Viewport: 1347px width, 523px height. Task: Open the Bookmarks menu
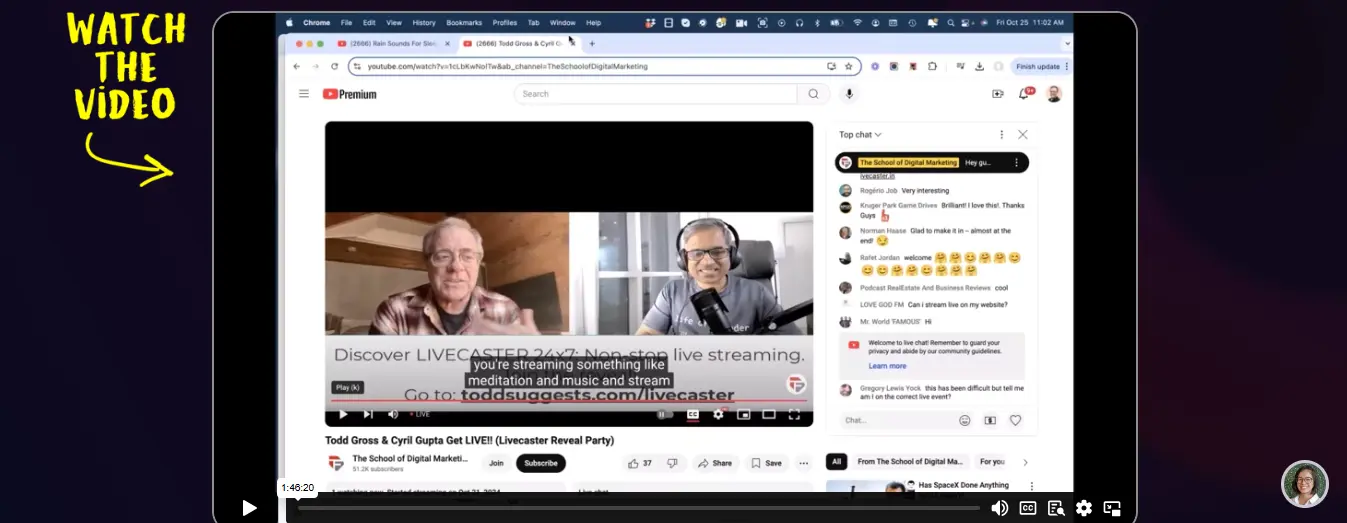click(x=464, y=22)
